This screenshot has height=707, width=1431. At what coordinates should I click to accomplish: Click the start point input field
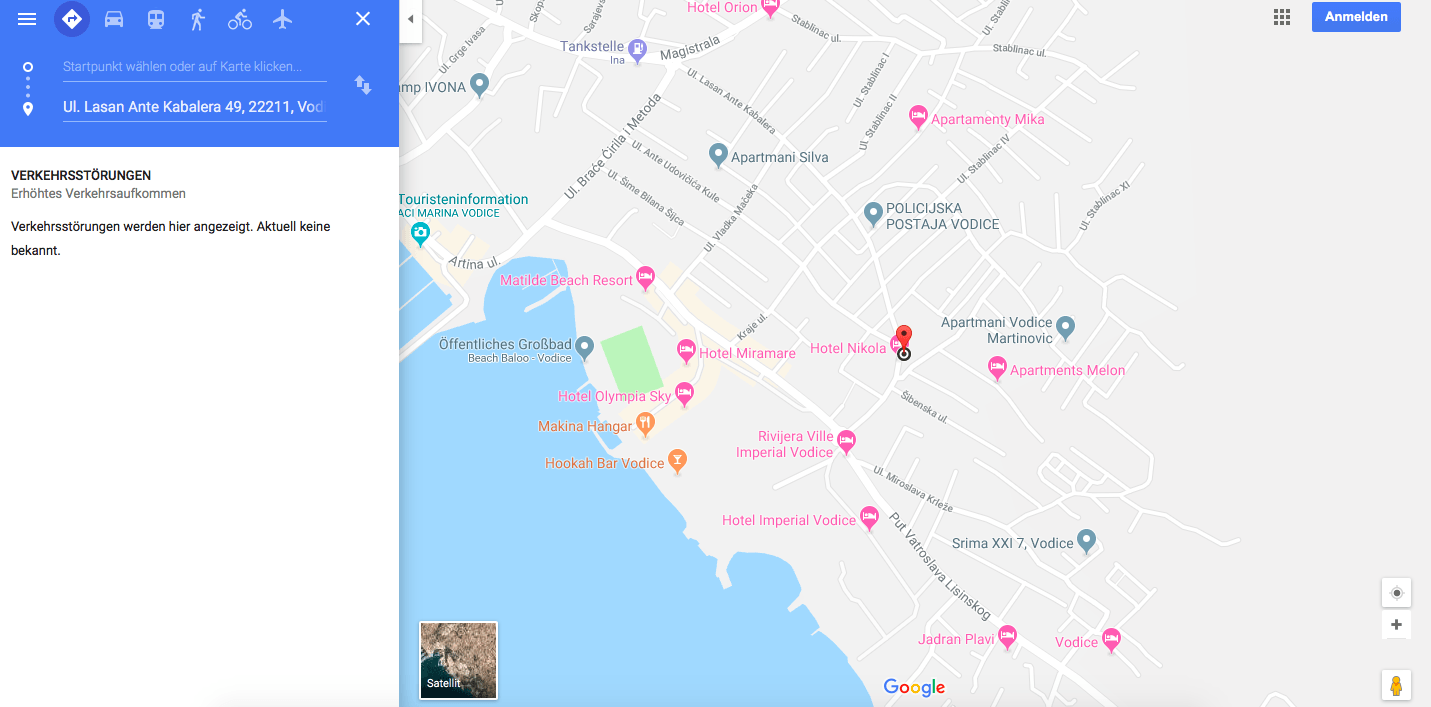pyautogui.click(x=194, y=67)
